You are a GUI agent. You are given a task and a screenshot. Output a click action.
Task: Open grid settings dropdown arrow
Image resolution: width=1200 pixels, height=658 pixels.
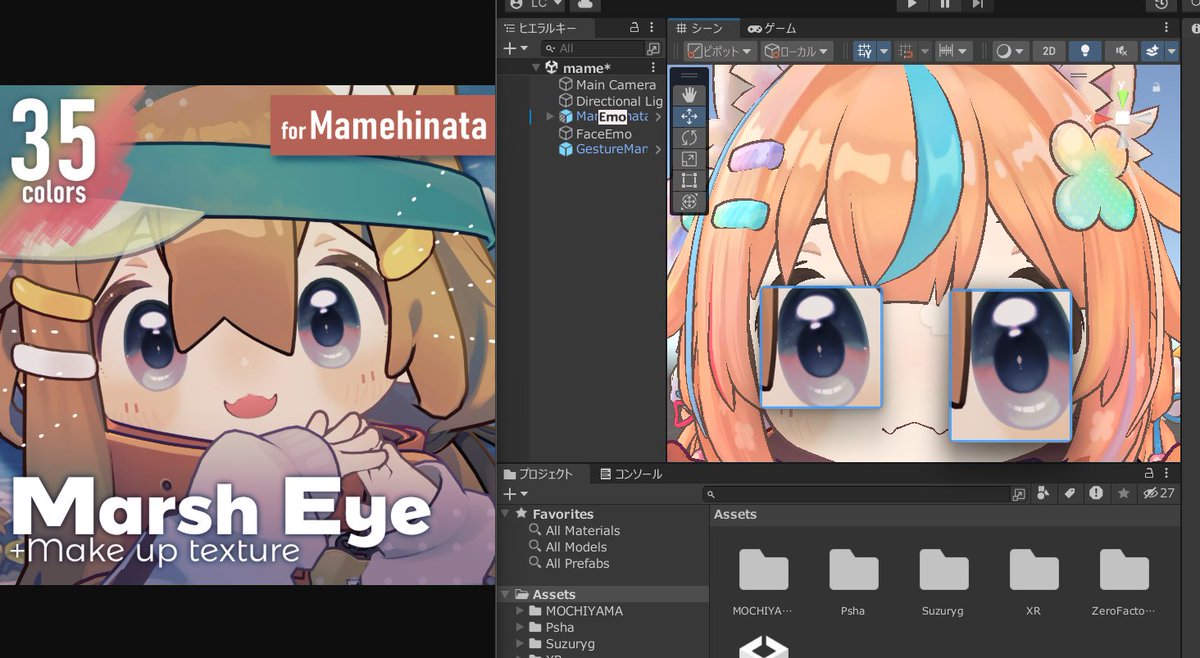coord(884,51)
